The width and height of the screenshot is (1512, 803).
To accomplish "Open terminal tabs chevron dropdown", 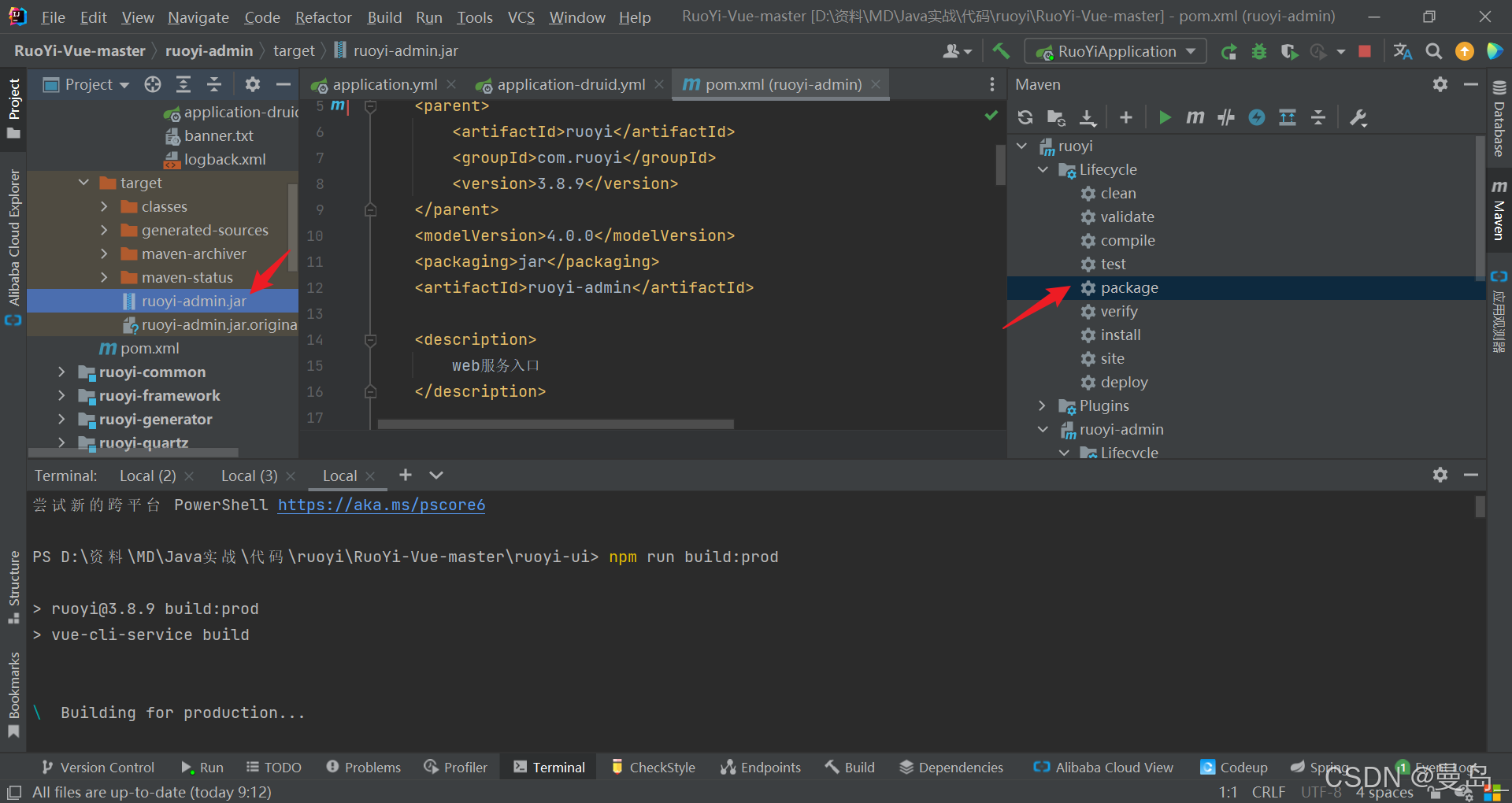I will (x=436, y=475).
